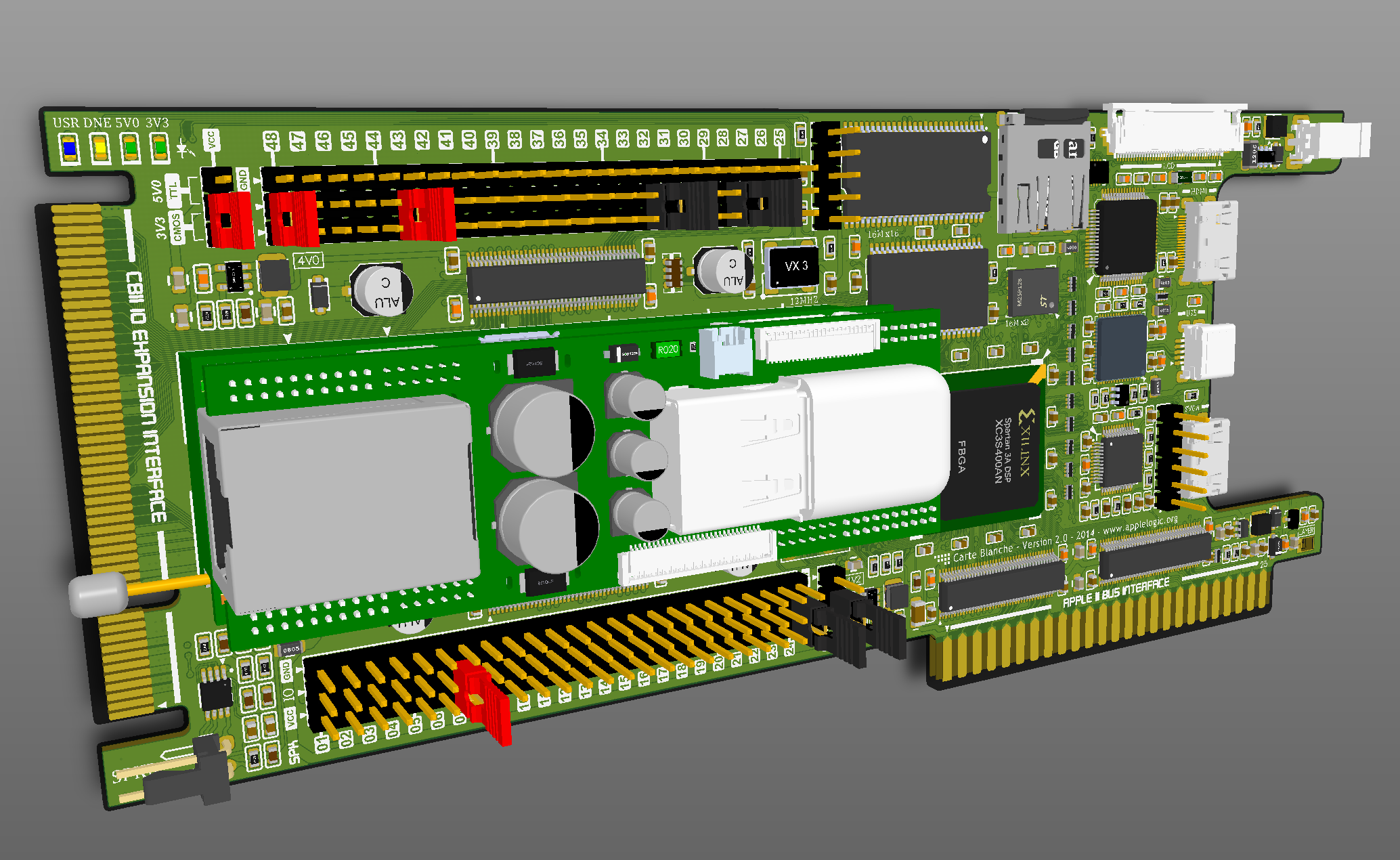The height and width of the screenshot is (860, 1400).
Task: Select the gray standoff on left edge
Action: click(99, 594)
